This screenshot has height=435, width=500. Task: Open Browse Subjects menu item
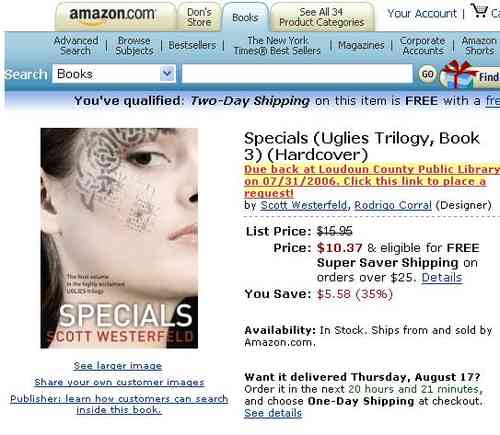pos(134,46)
